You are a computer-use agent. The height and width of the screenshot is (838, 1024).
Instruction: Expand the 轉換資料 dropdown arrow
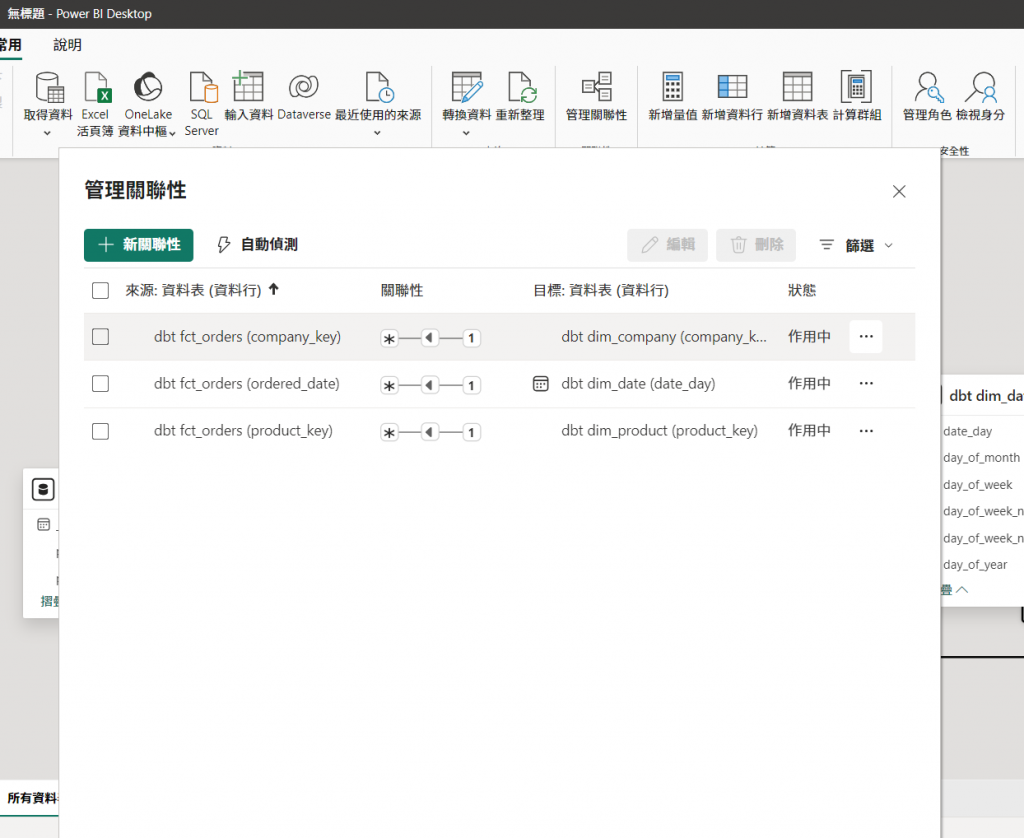click(x=466, y=133)
